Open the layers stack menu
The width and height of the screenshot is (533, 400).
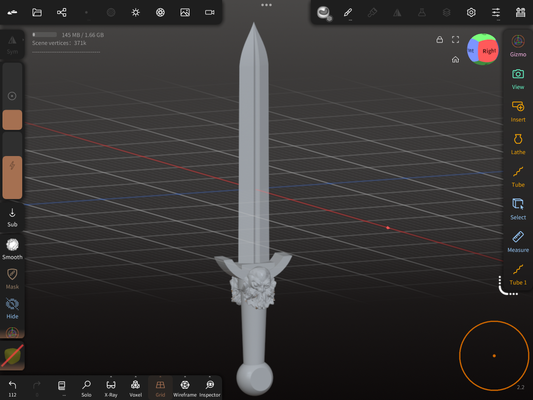click(446, 13)
